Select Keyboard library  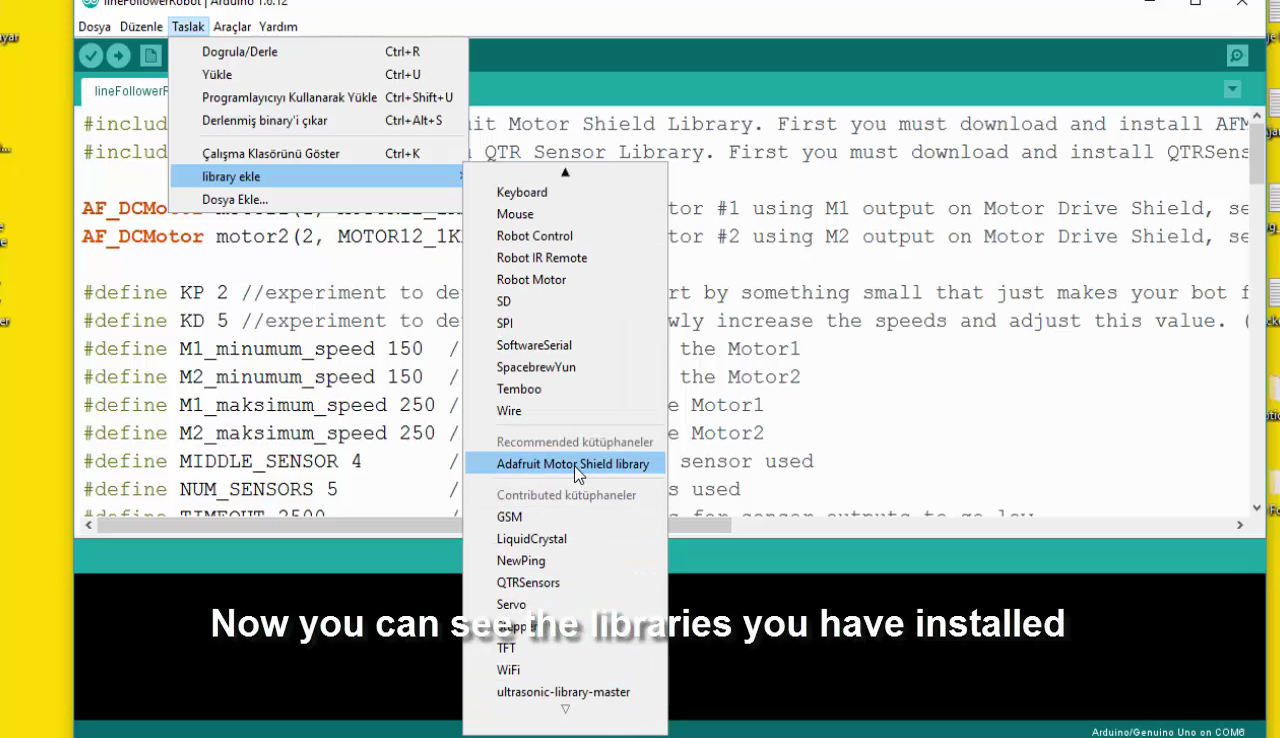click(x=565, y=192)
